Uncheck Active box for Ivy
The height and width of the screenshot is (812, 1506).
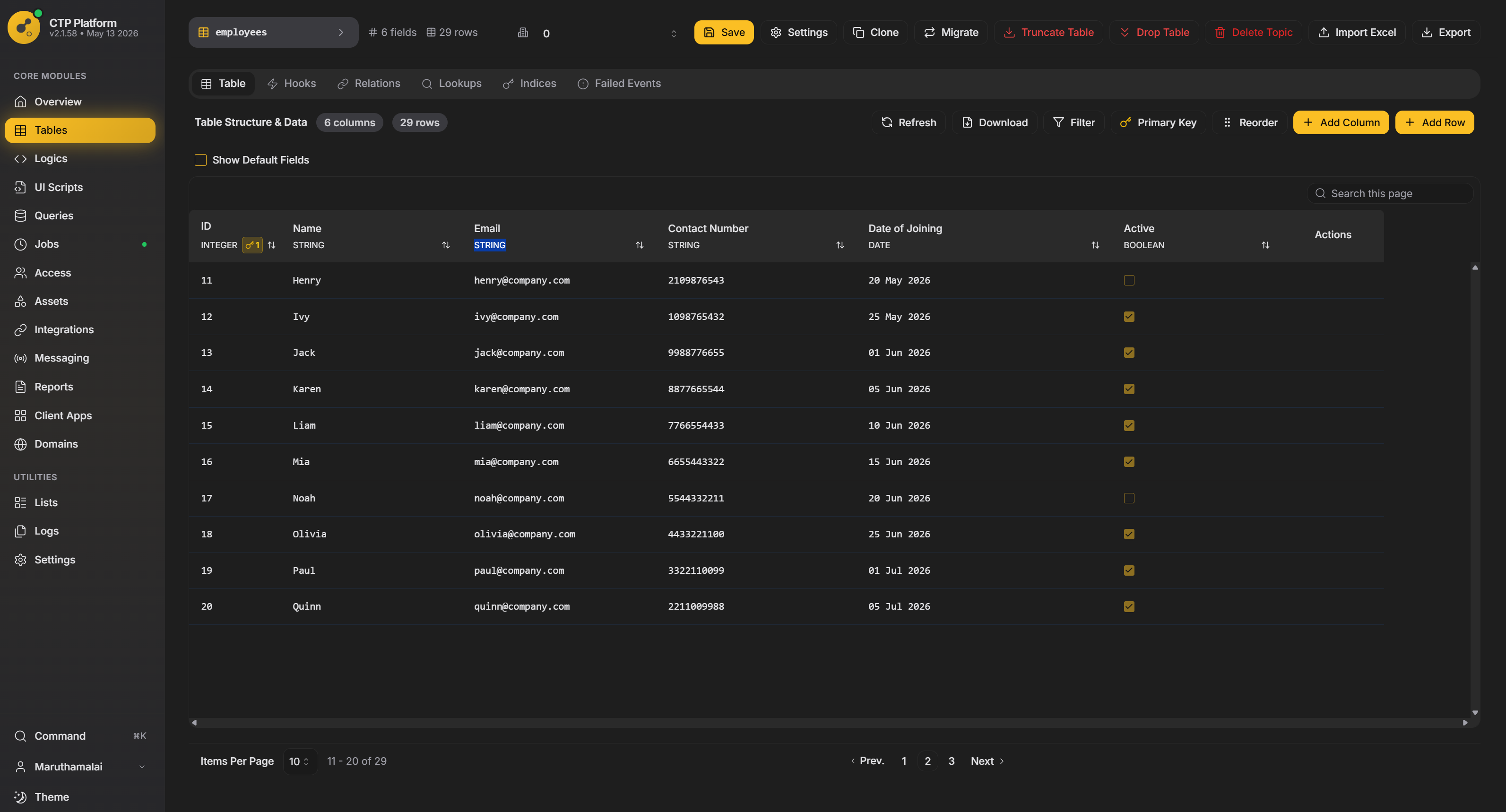pos(1129,317)
